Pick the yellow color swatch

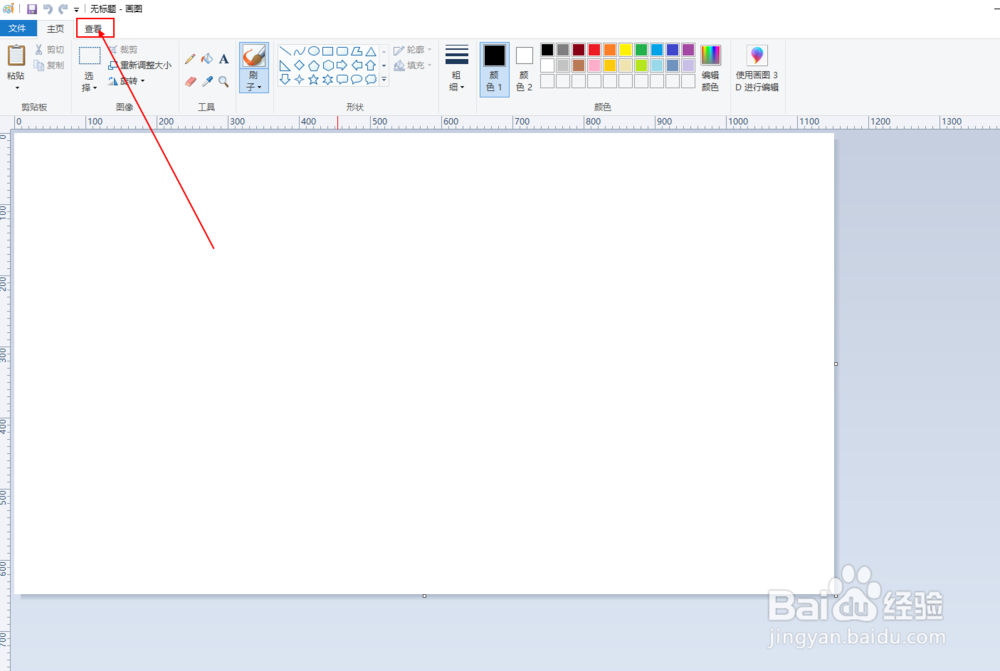click(626, 50)
